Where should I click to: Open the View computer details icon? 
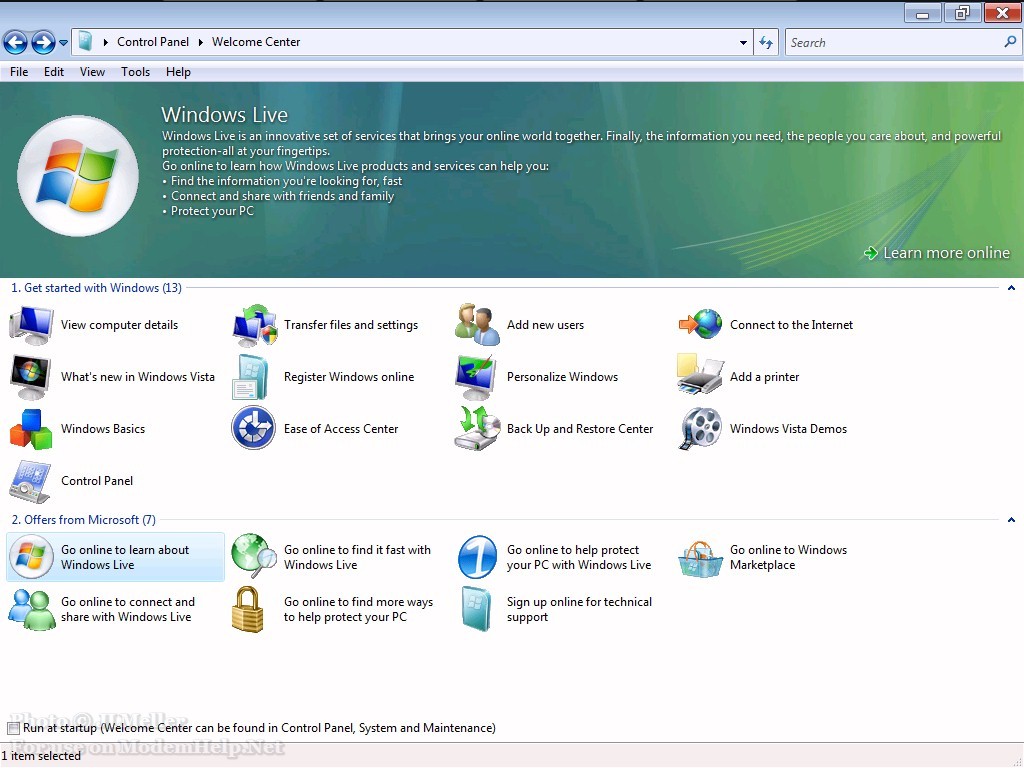pos(31,325)
